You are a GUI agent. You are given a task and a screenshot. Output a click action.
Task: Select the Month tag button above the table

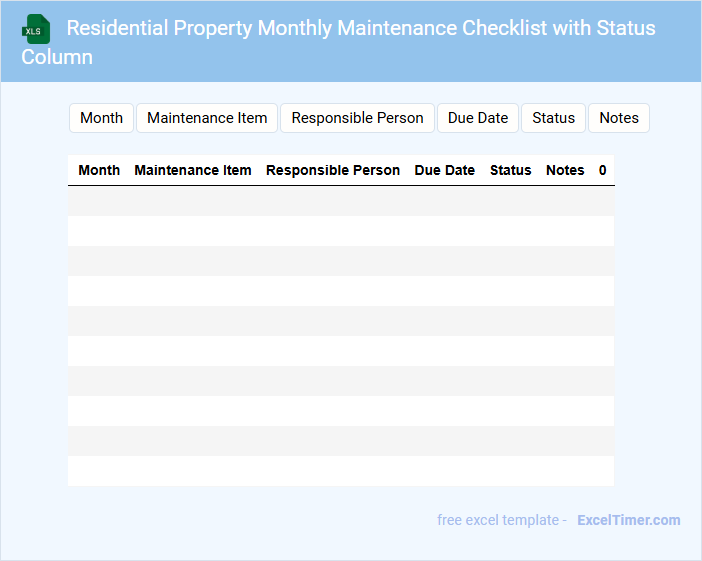click(x=101, y=118)
